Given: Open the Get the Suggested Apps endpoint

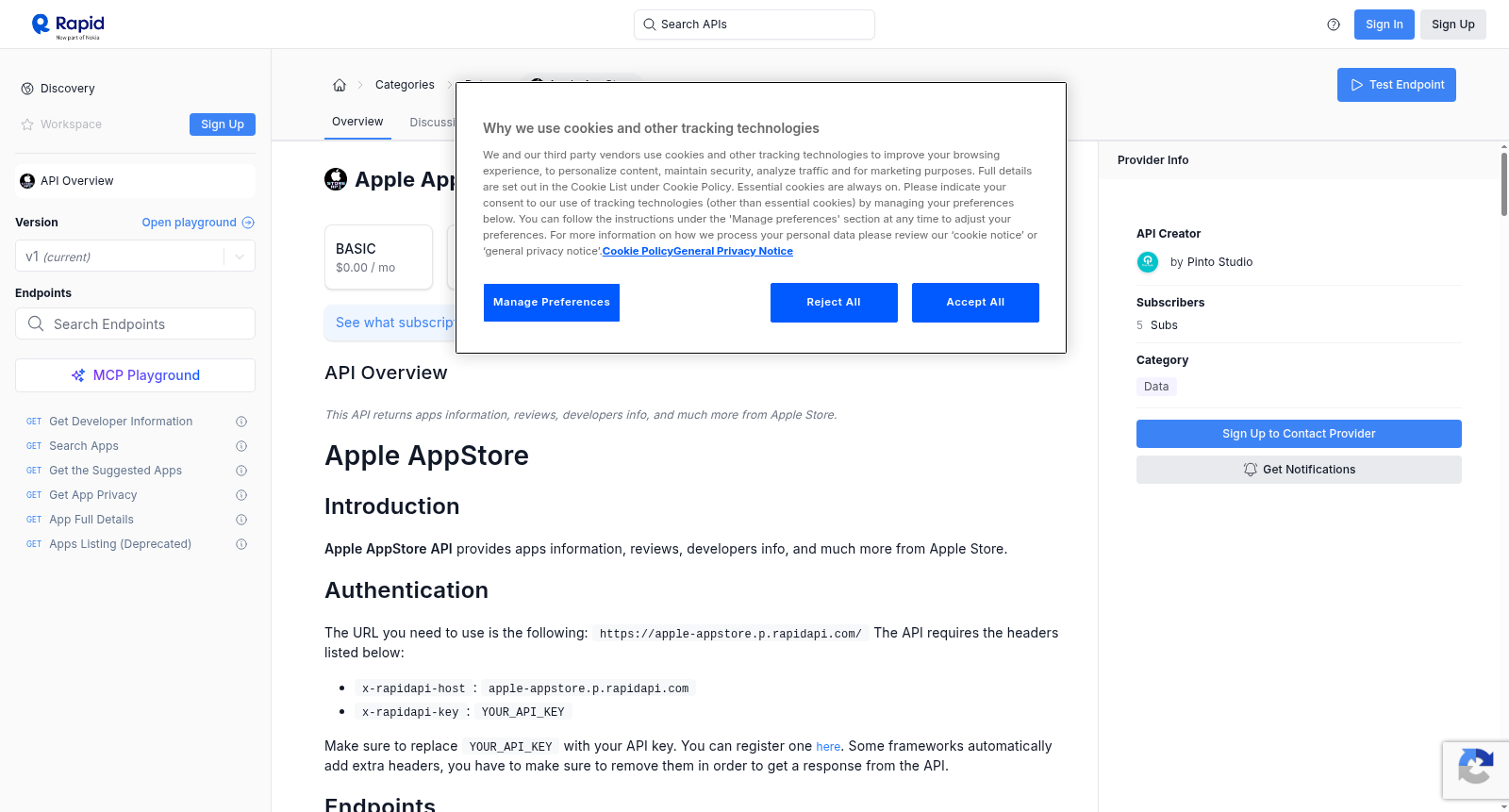Looking at the screenshot, I should pyautogui.click(x=115, y=471).
